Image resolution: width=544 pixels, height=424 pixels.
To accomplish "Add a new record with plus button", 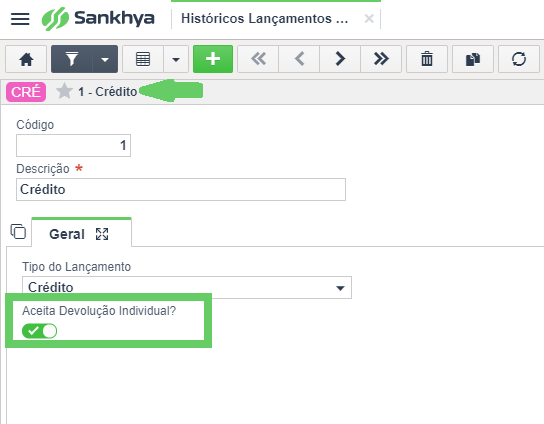I will click(x=213, y=59).
